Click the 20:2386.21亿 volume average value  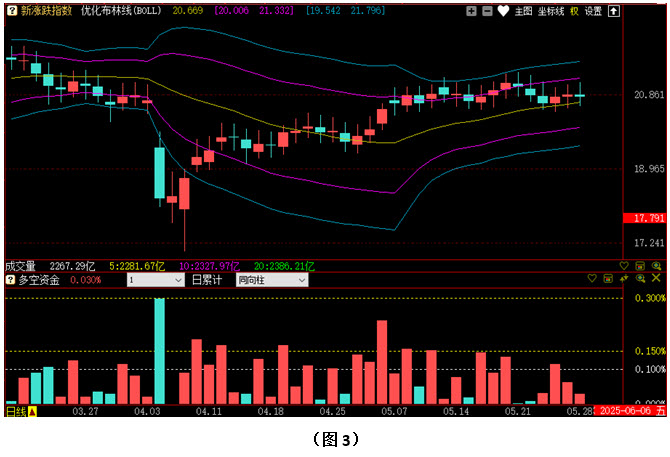[x=284, y=266]
